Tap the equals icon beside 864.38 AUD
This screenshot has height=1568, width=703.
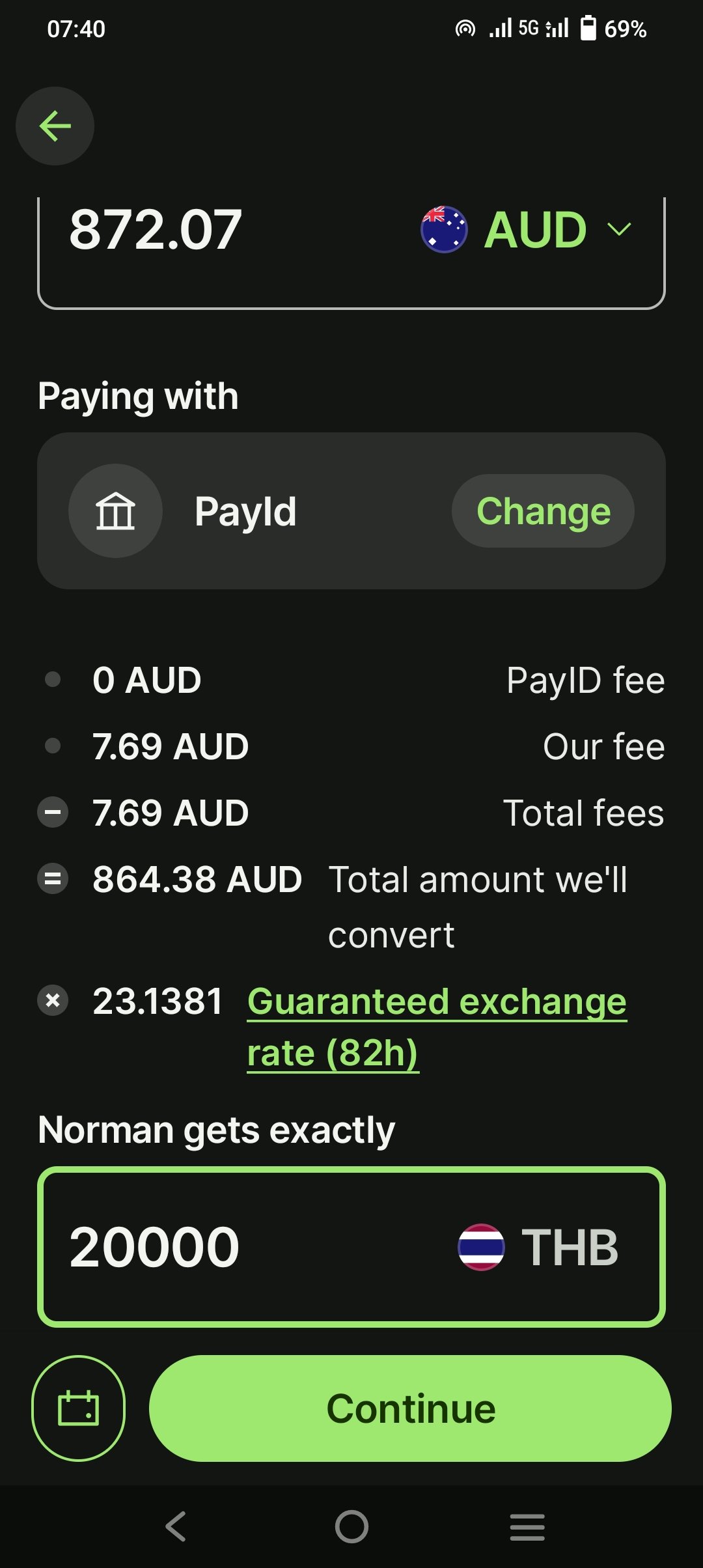53,879
